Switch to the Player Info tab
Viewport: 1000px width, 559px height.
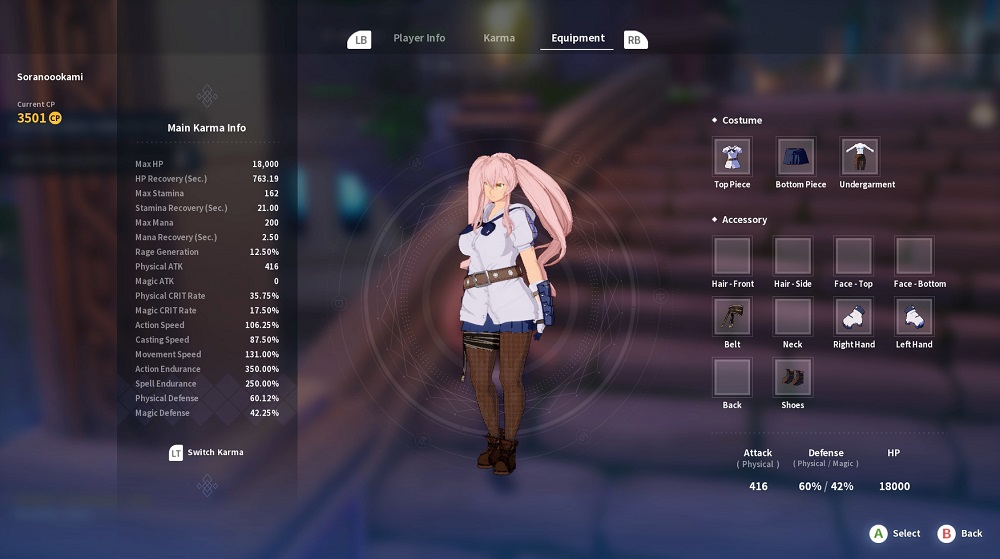tap(419, 38)
